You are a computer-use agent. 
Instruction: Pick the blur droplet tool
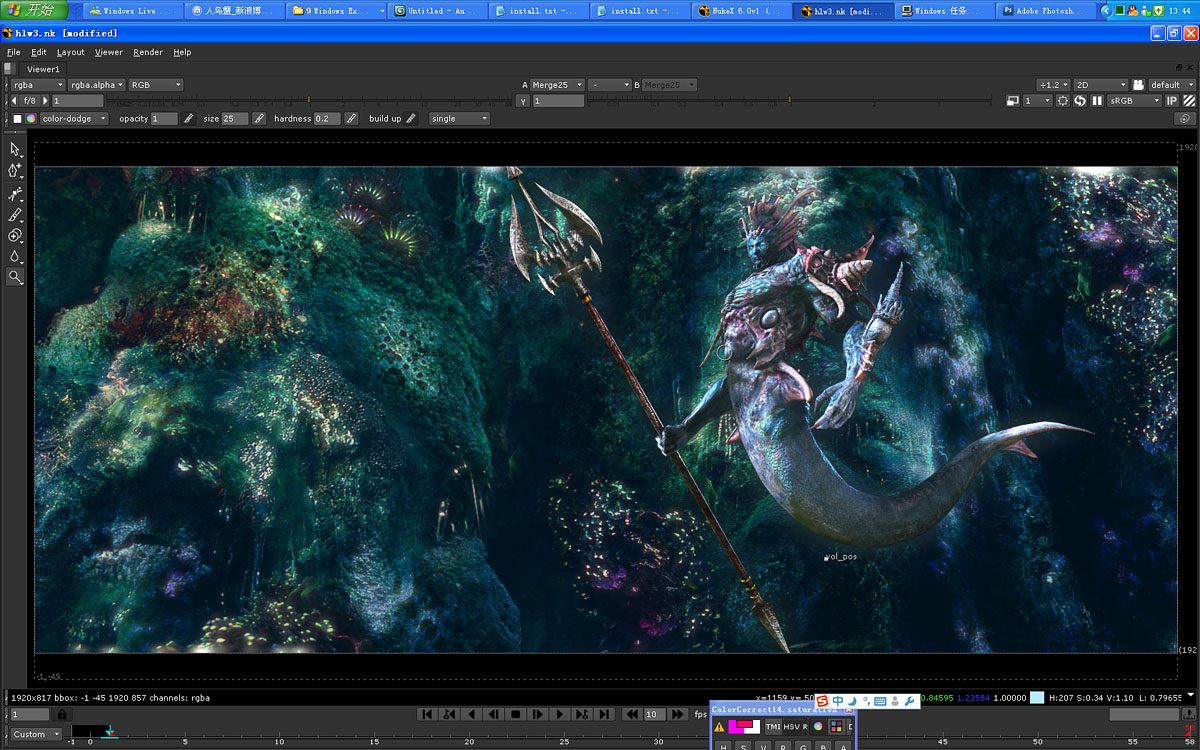15,257
